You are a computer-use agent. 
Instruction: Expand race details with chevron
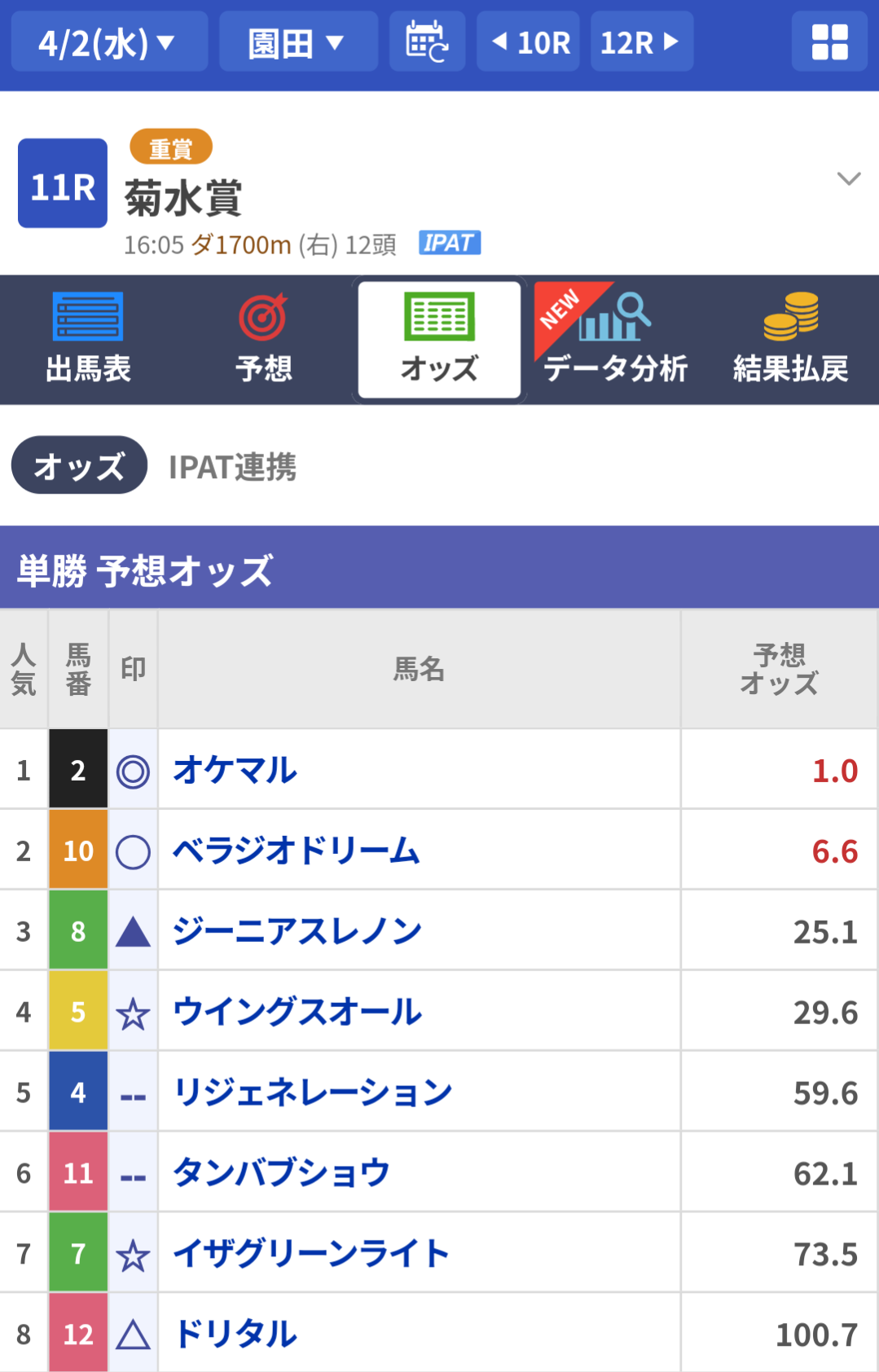click(849, 178)
